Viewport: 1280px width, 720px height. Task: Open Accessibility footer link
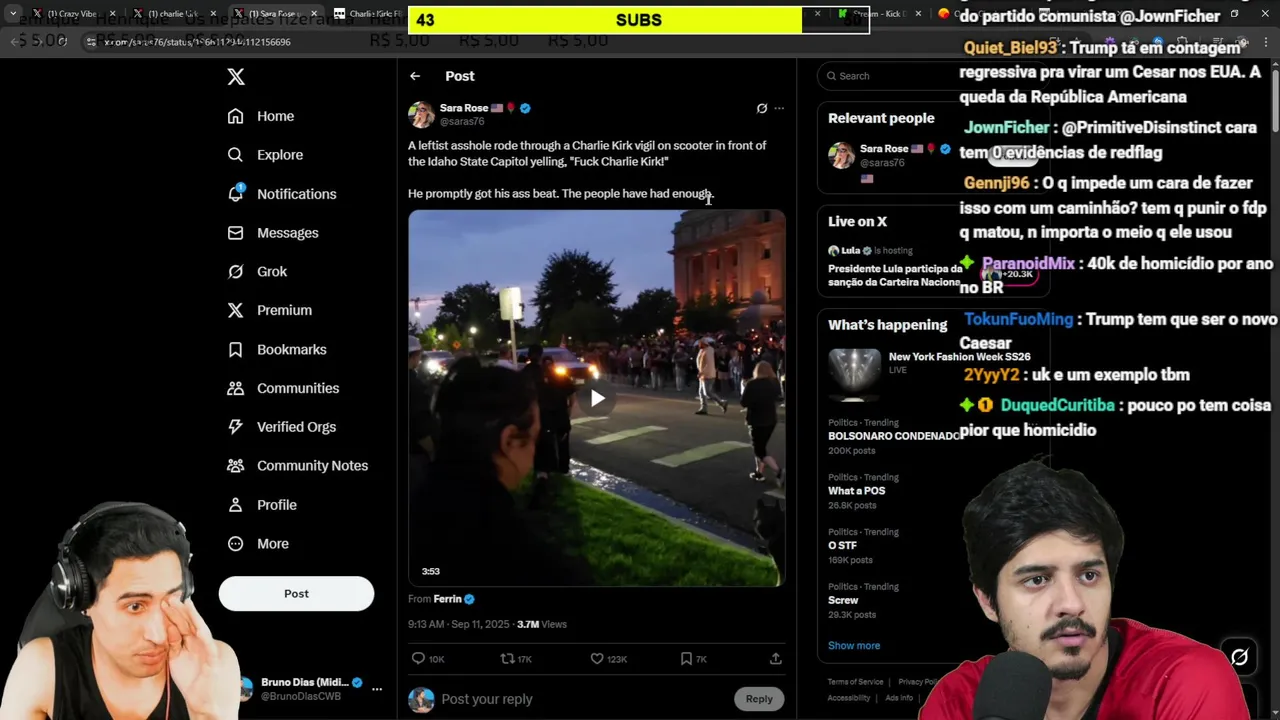tap(848, 698)
